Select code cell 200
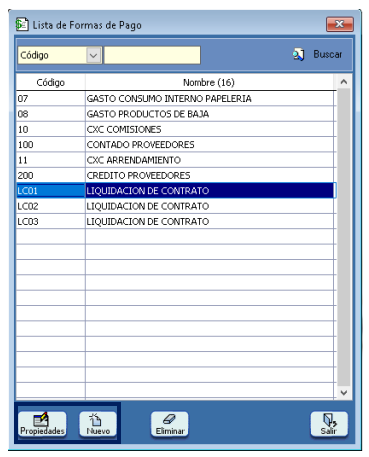The height and width of the screenshot is (457, 369). point(51,175)
